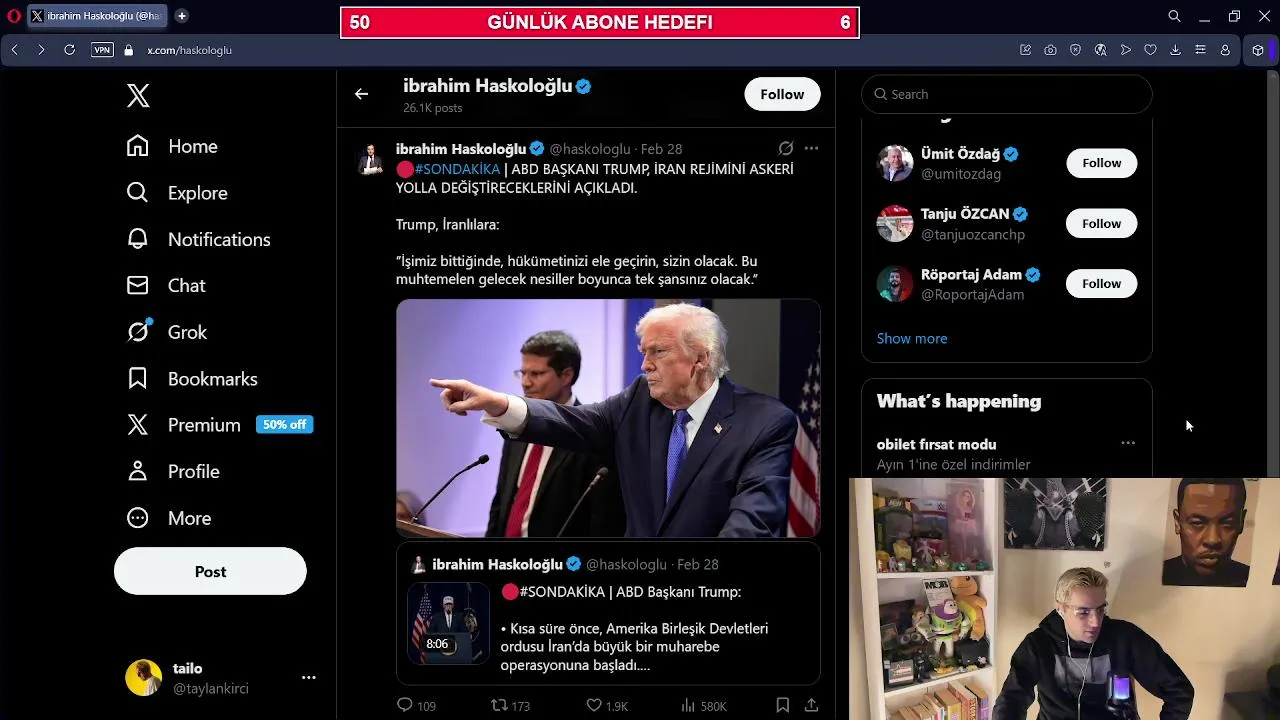The width and height of the screenshot is (1280, 720).
Task: Open Ümit Özdağ's profile avatar
Action: click(x=895, y=163)
